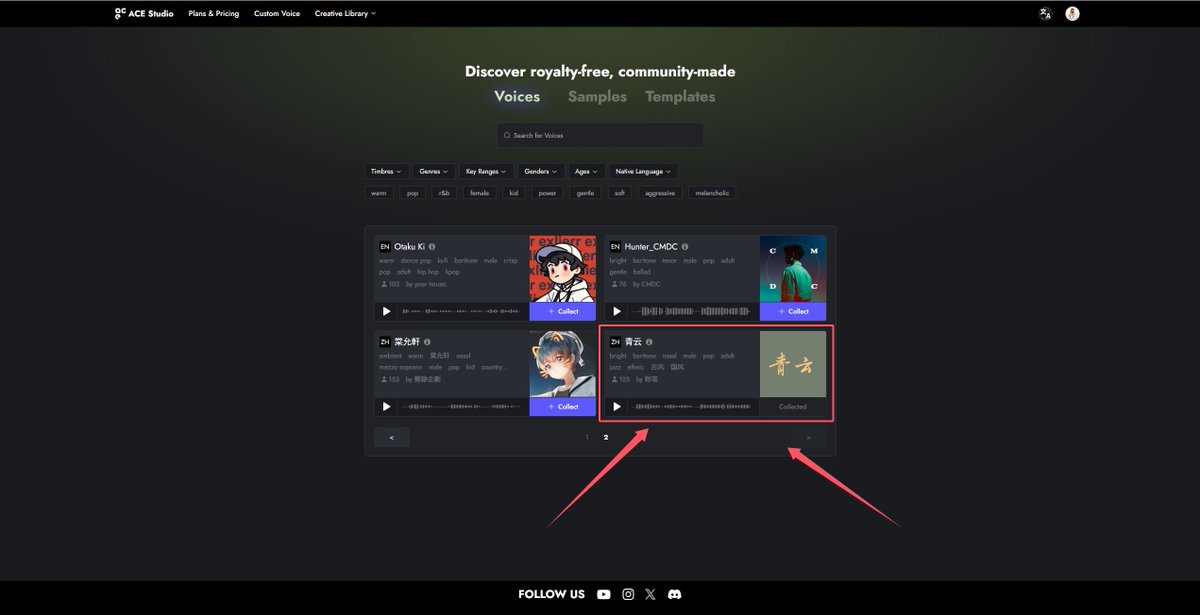Expand the Timbres filter dropdown
The height and width of the screenshot is (615, 1200).
pos(386,172)
